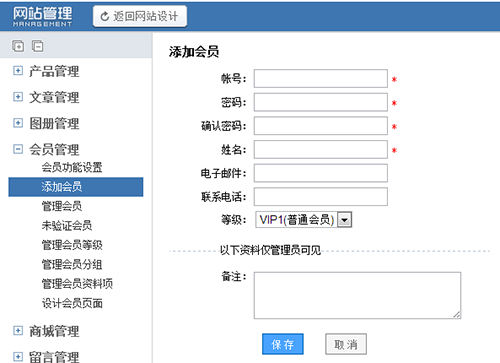Open 会员功能设置 menu item
500x363 pixels.
tap(72, 167)
